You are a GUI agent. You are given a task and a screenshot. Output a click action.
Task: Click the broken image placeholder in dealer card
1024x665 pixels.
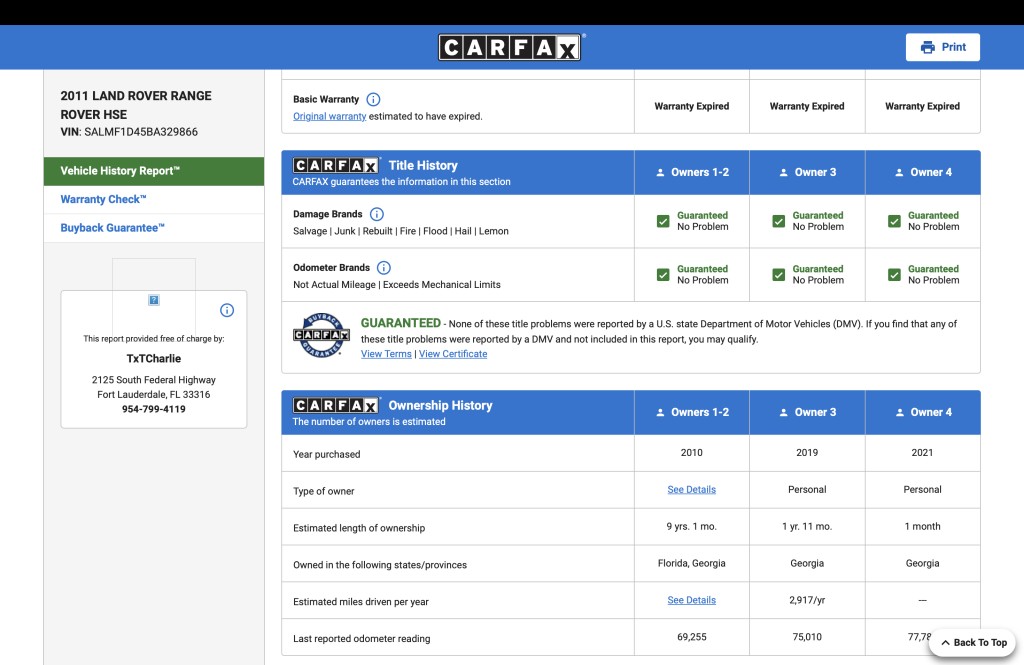tap(154, 300)
